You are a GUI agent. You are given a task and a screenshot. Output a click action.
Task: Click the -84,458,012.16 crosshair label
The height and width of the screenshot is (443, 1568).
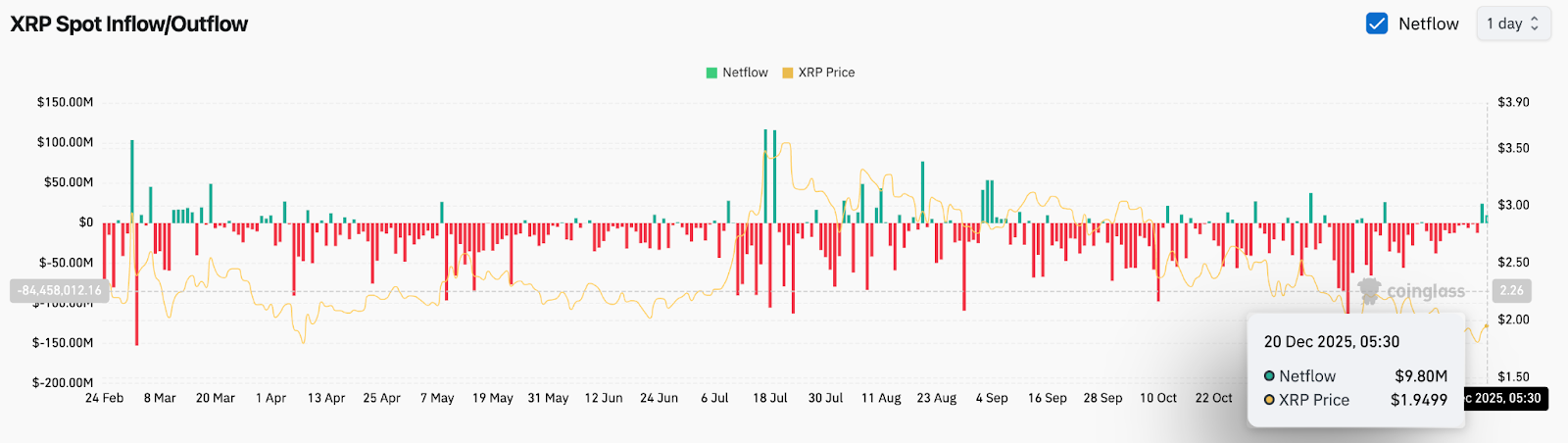point(60,291)
